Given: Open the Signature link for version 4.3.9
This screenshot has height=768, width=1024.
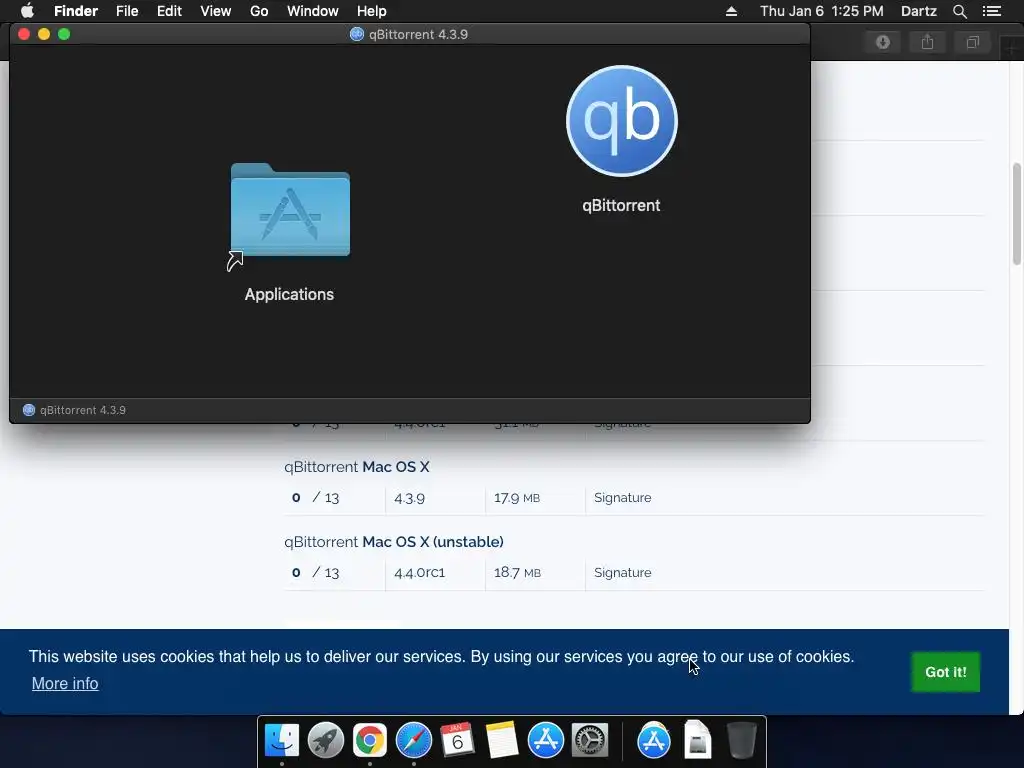Looking at the screenshot, I should point(622,498).
